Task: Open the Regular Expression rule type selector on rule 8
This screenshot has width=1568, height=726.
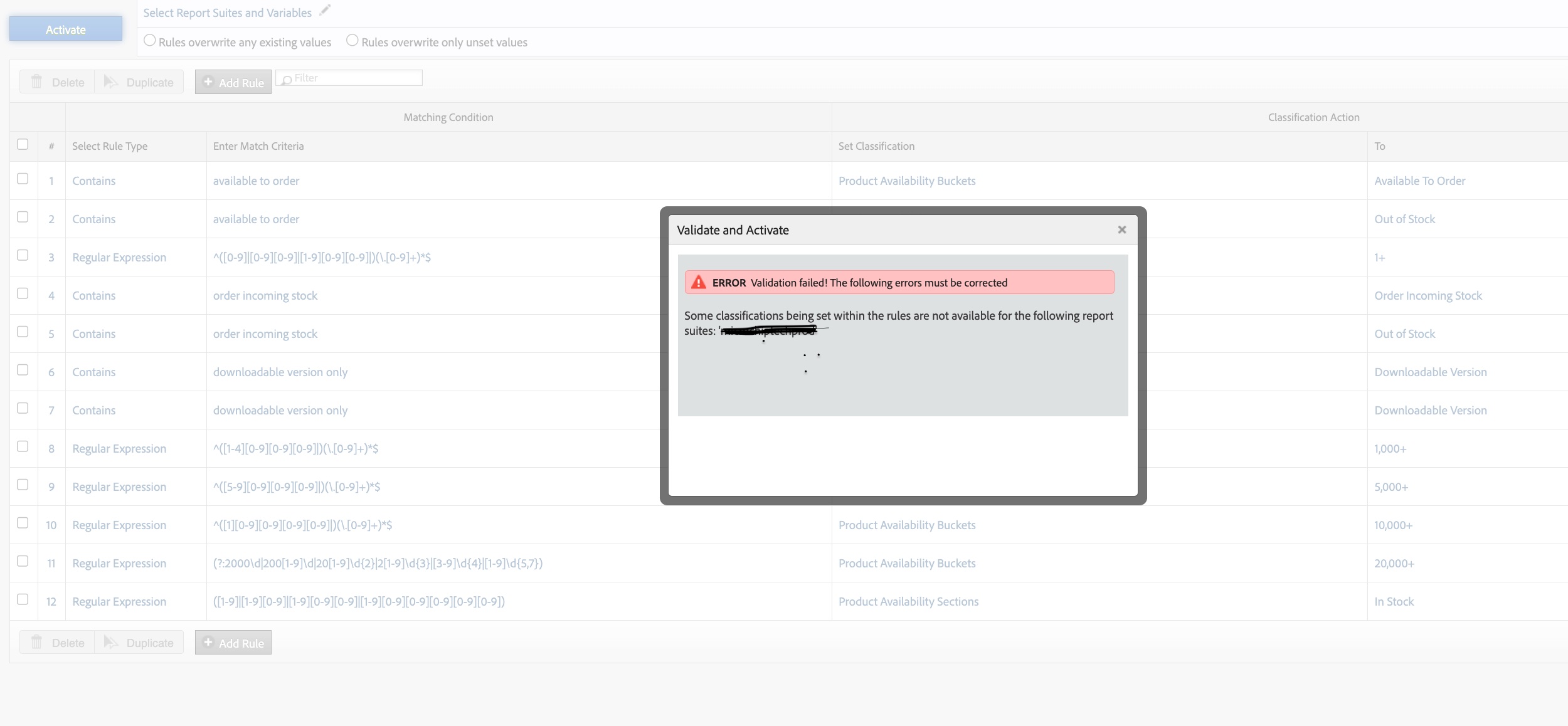Action: (x=119, y=448)
